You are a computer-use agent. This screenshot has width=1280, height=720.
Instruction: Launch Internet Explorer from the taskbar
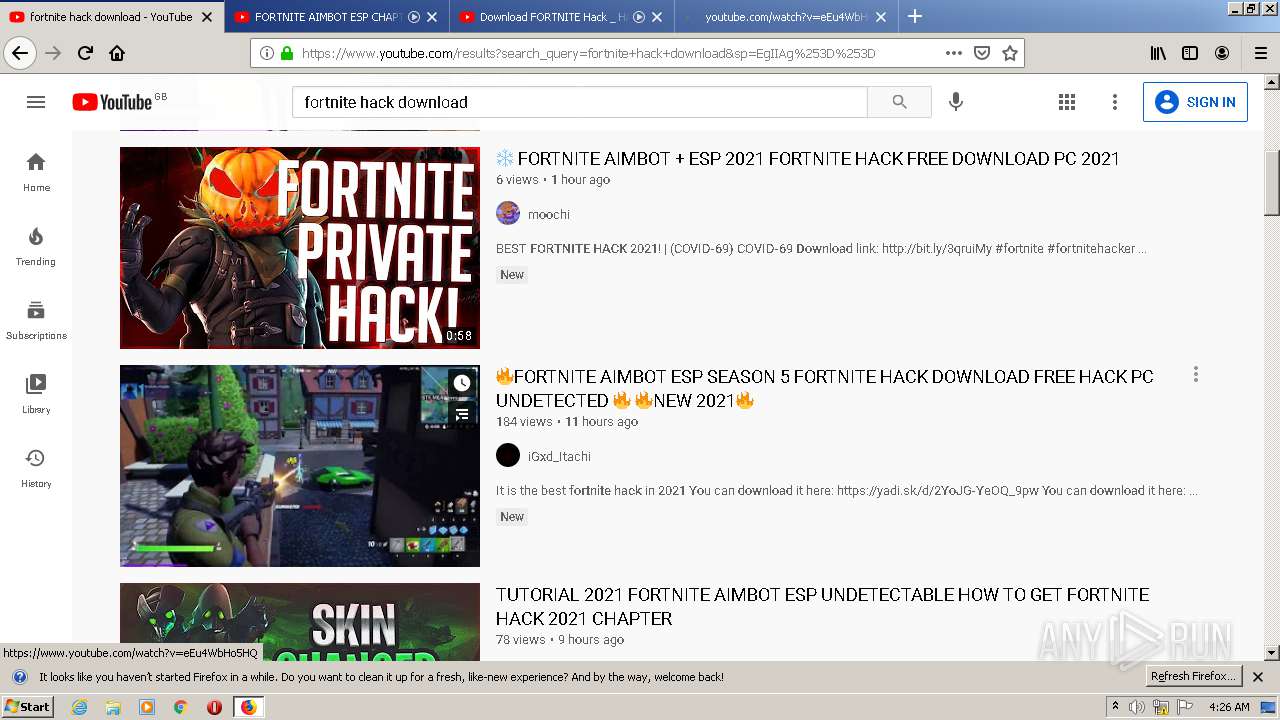tap(80, 707)
